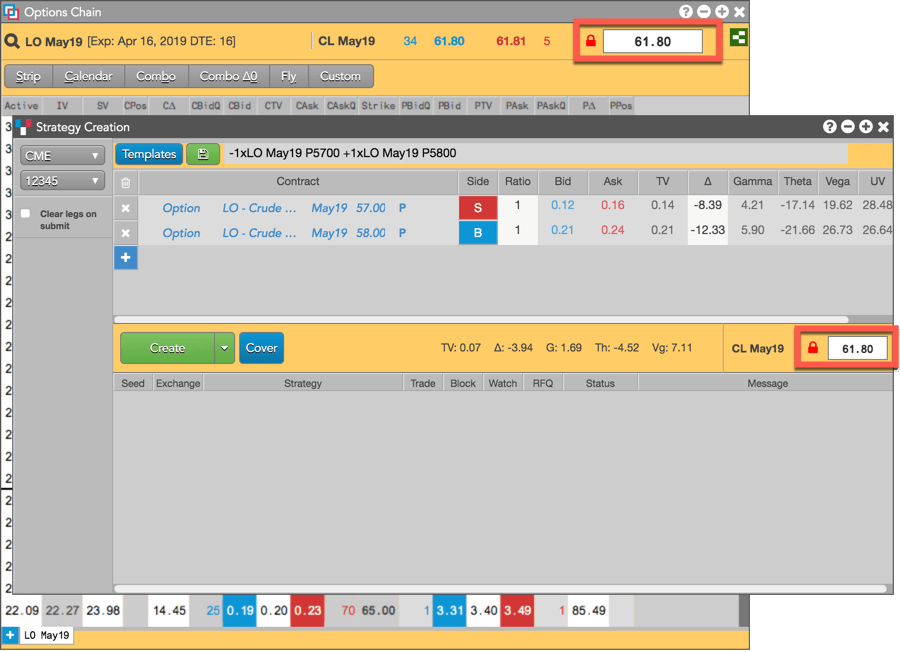Click the 0.12 bid of the 57.00 leg
Viewport: 900px width, 652px height.
point(562,205)
